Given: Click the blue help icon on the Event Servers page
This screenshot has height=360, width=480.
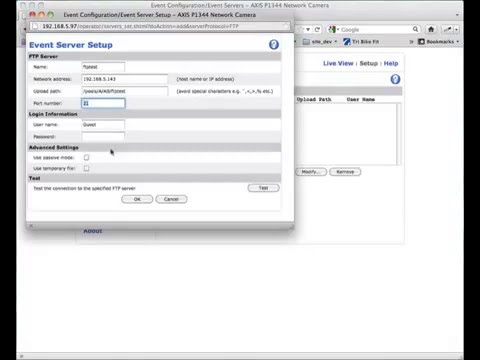Looking at the screenshot, I should pos(395,79).
